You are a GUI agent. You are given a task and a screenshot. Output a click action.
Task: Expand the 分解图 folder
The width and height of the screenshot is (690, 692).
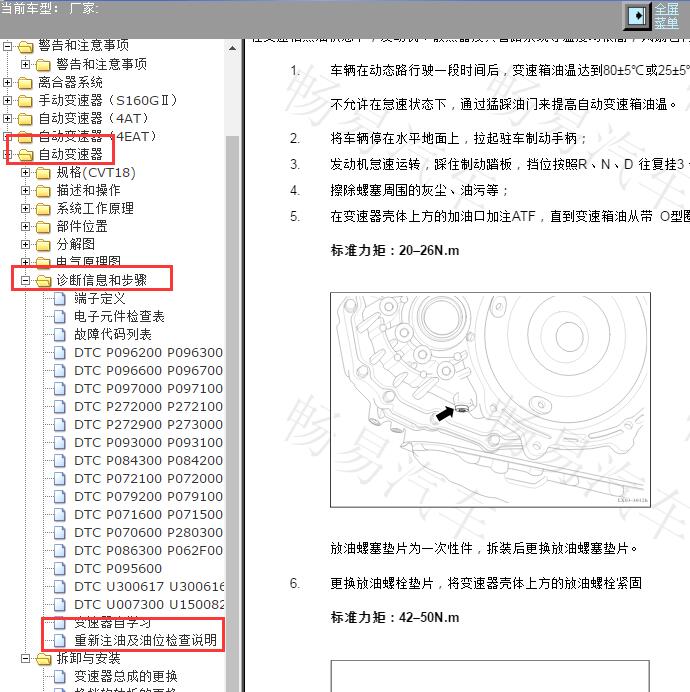tap(26, 244)
